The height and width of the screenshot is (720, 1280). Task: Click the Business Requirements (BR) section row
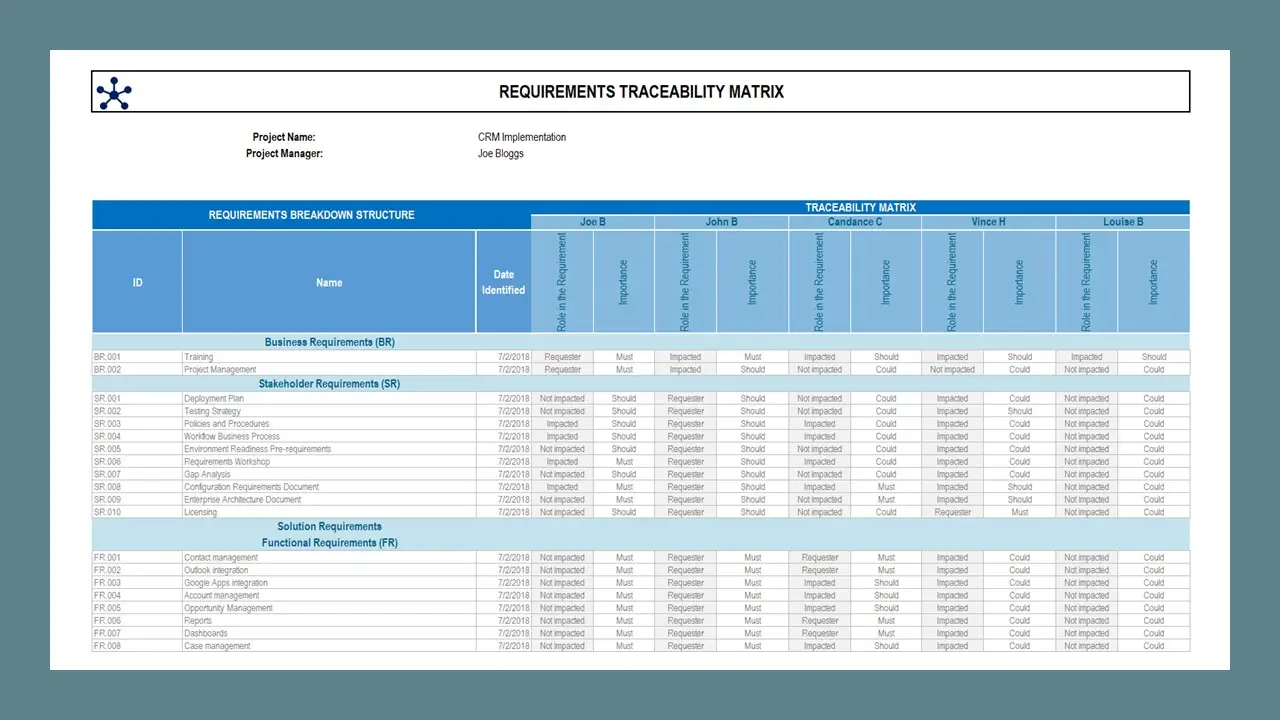click(330, 342)
